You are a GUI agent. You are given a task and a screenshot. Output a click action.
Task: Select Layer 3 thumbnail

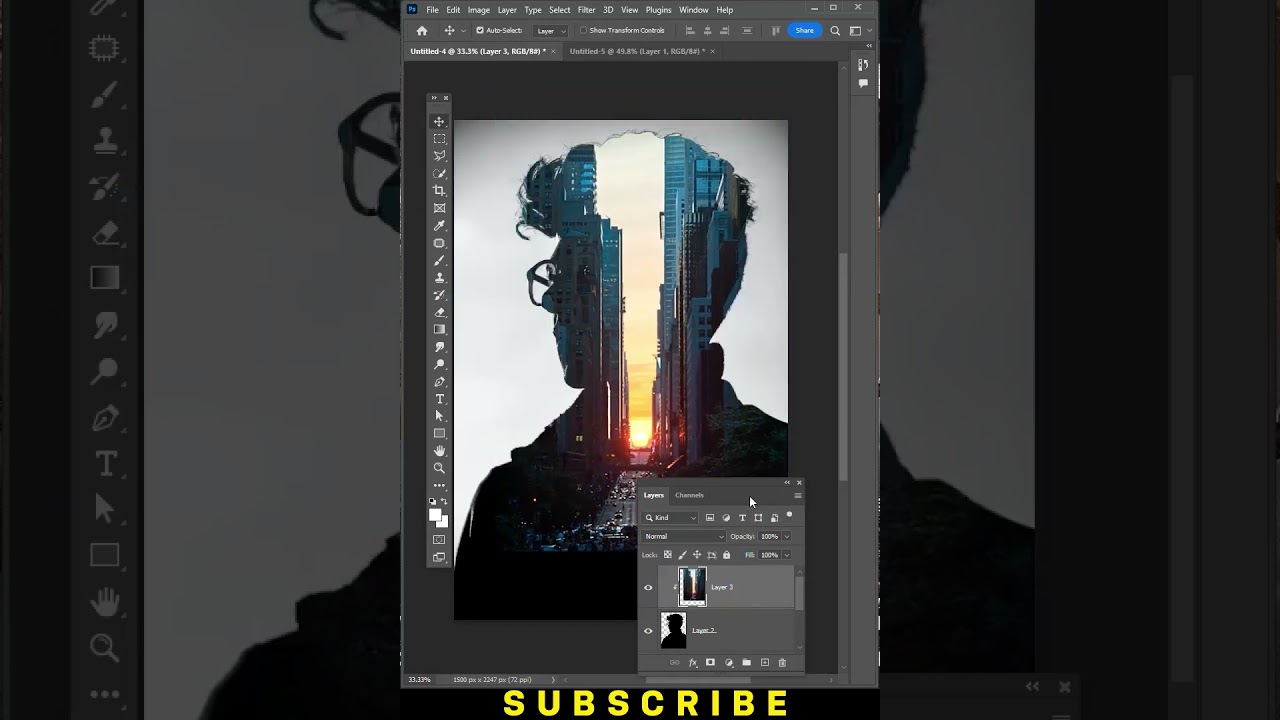(692, 587)
